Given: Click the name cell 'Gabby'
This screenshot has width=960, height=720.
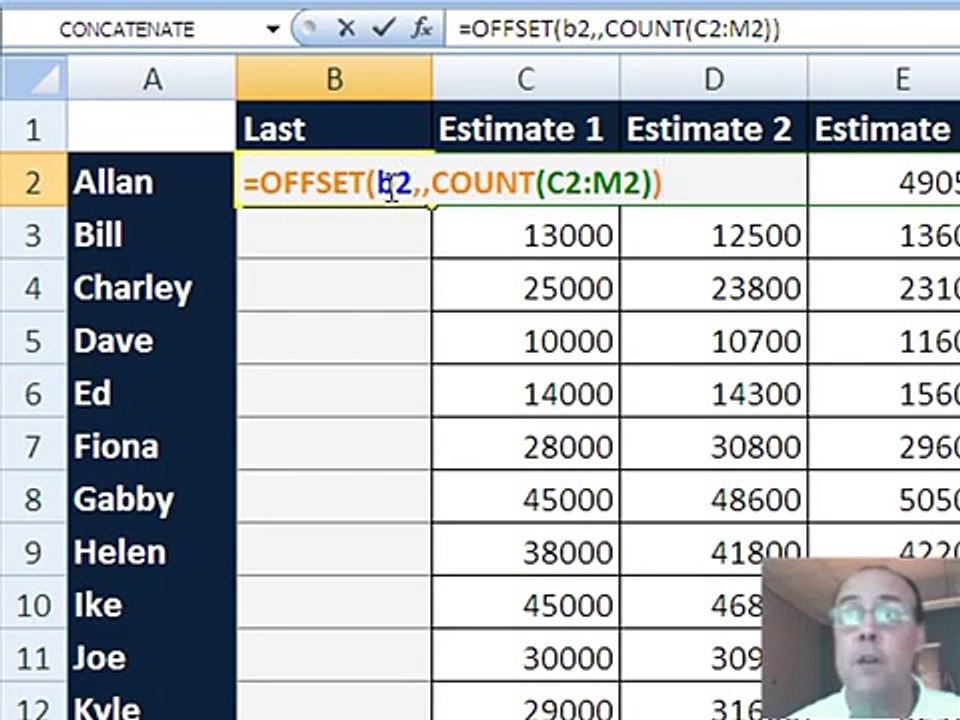Looking at the screenshot, I should pyautogui.click(x=152, y=499).
